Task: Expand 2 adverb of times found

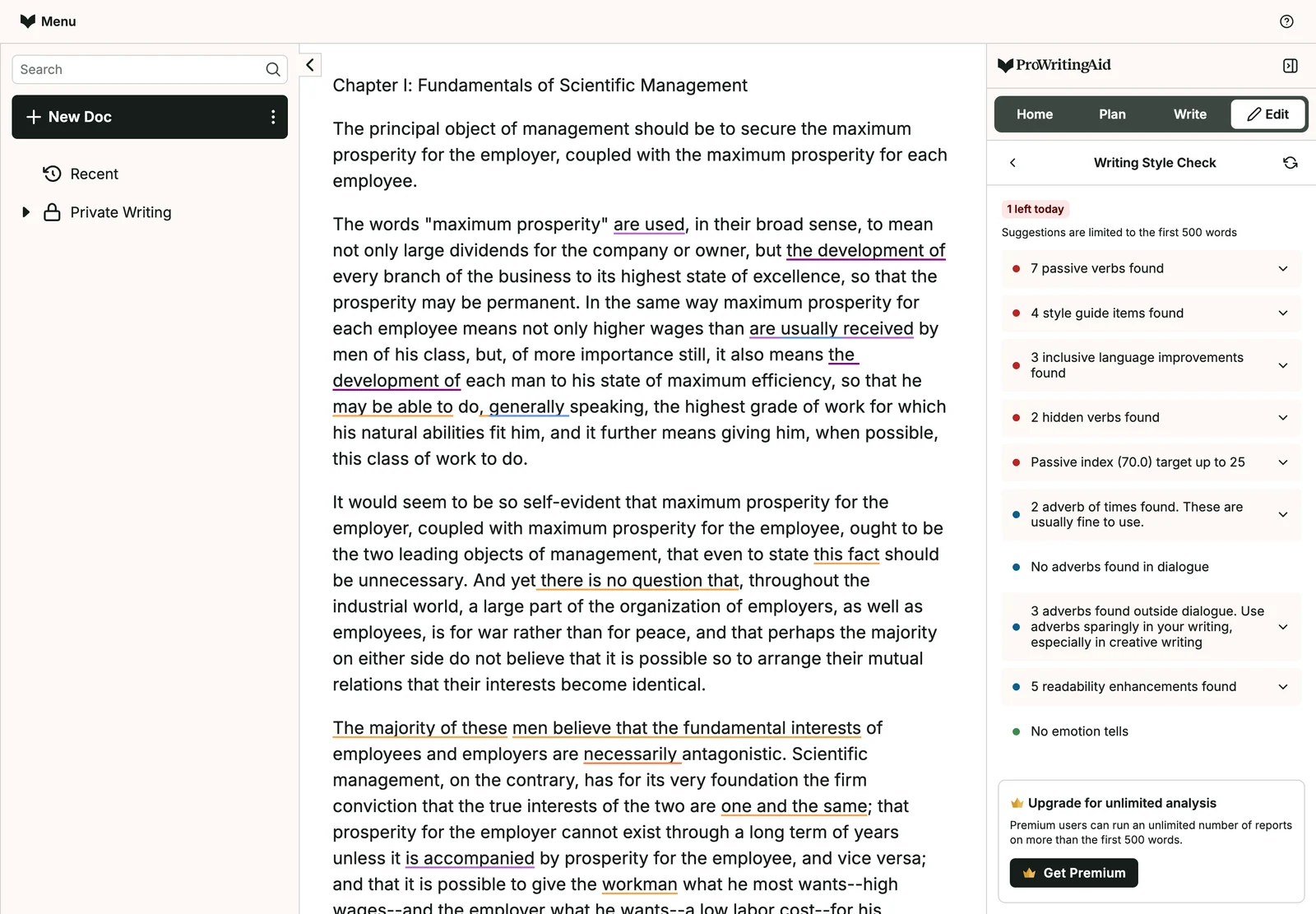Action: pyautogui.click(x=1151, y=514)
